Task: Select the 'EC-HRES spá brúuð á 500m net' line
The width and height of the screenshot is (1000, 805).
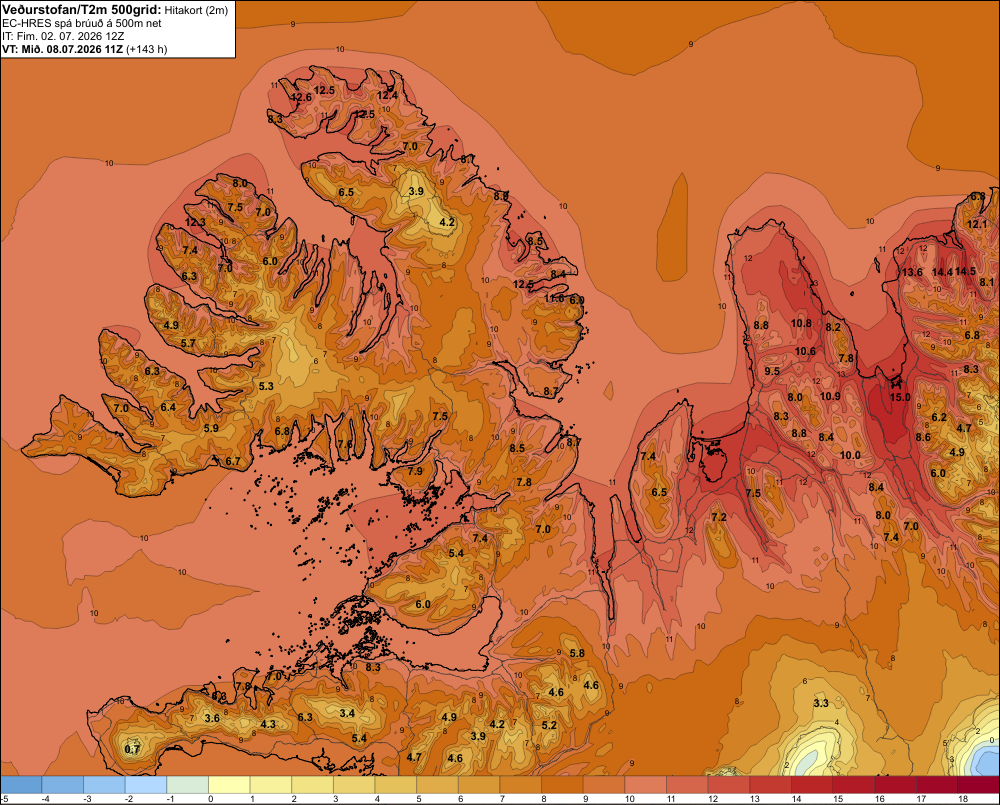Action: click(x=82, y=23)
